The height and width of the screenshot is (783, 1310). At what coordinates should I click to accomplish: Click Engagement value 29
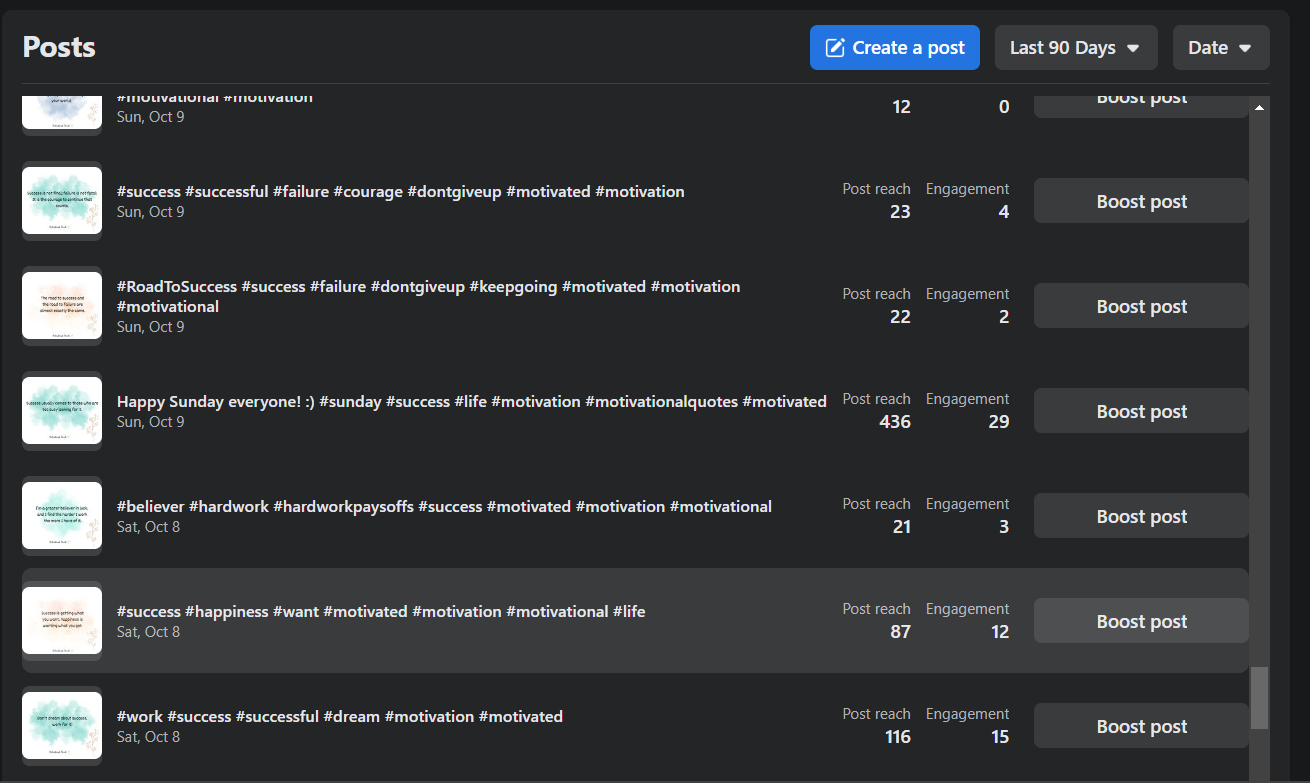point(999,422)
